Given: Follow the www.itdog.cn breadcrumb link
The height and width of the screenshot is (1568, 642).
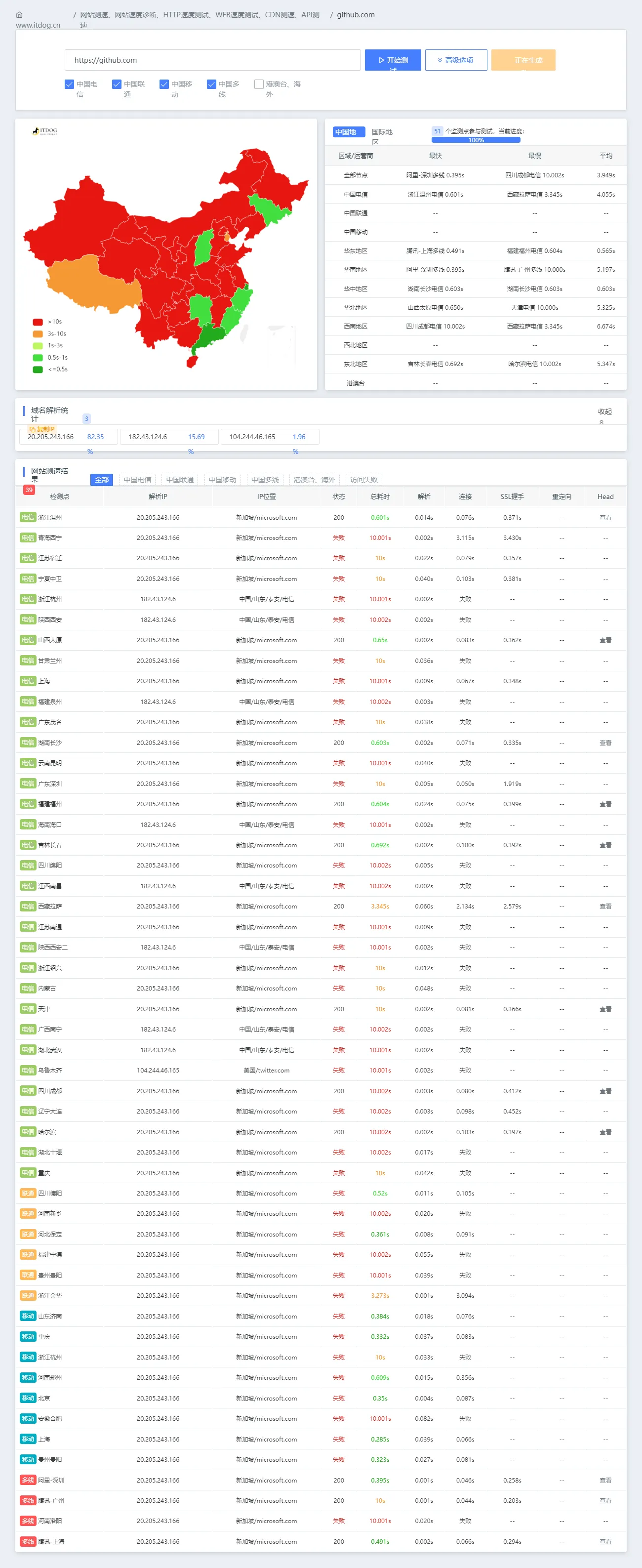Looking at the screenshot, I should coord(38,25).
